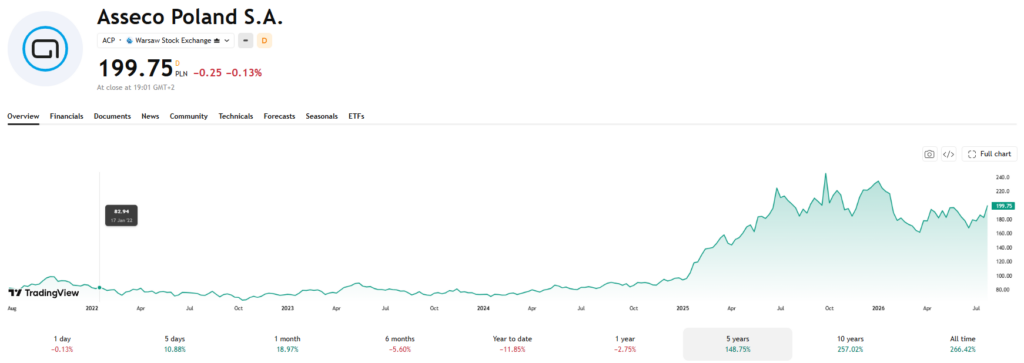Image resolution: width=1024 pixels, height=363 pixels.
Task: Select the Year to date range
Action: tap(513, 344)
